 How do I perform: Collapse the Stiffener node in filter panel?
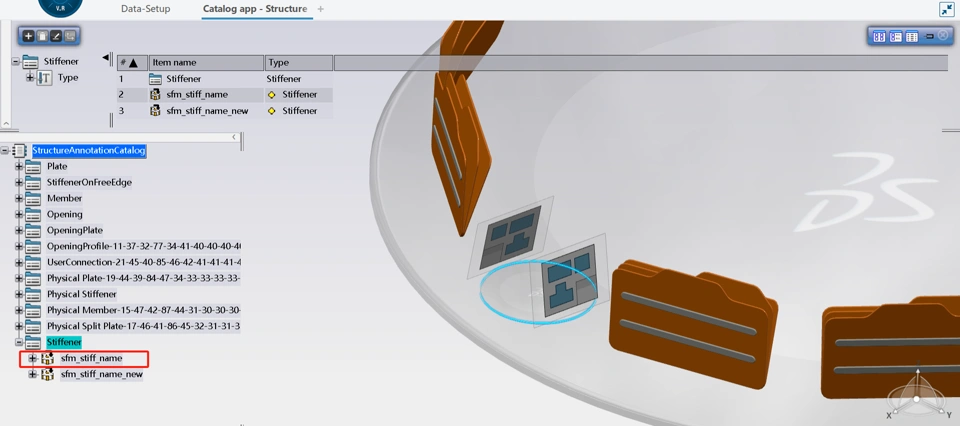point(15,61)
